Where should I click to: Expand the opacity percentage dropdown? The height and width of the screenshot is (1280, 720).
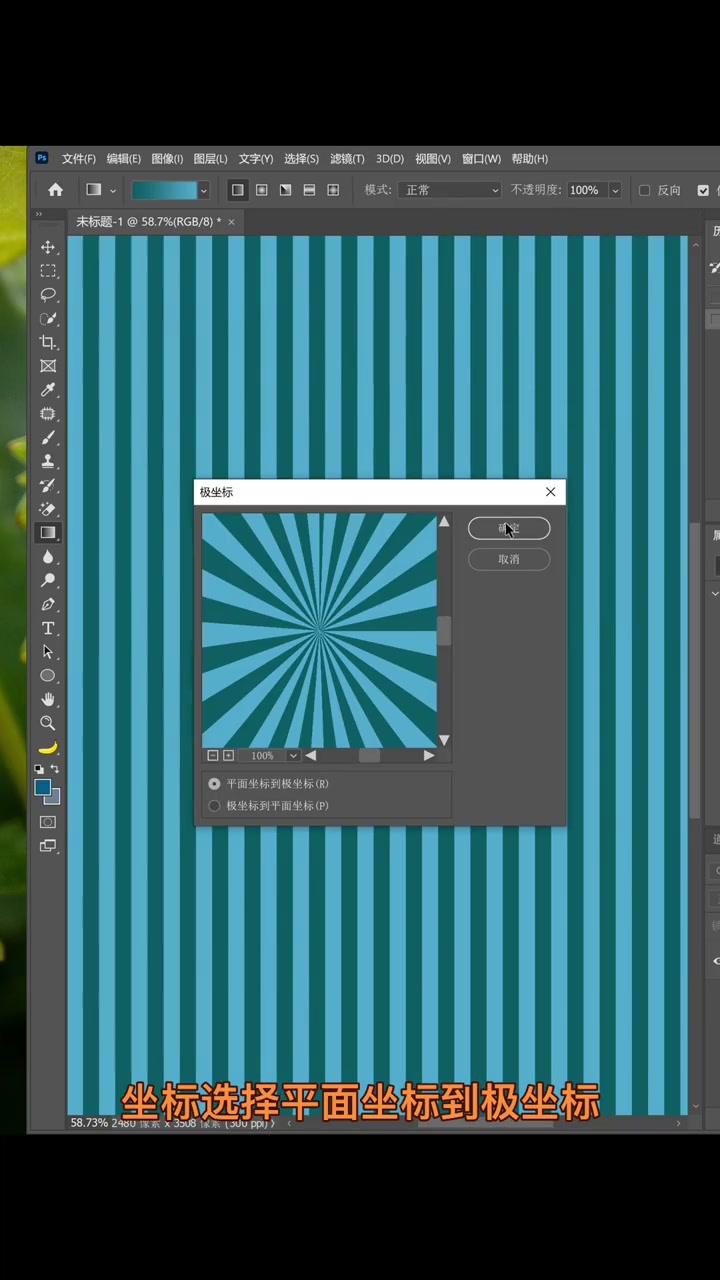[615, 190]
